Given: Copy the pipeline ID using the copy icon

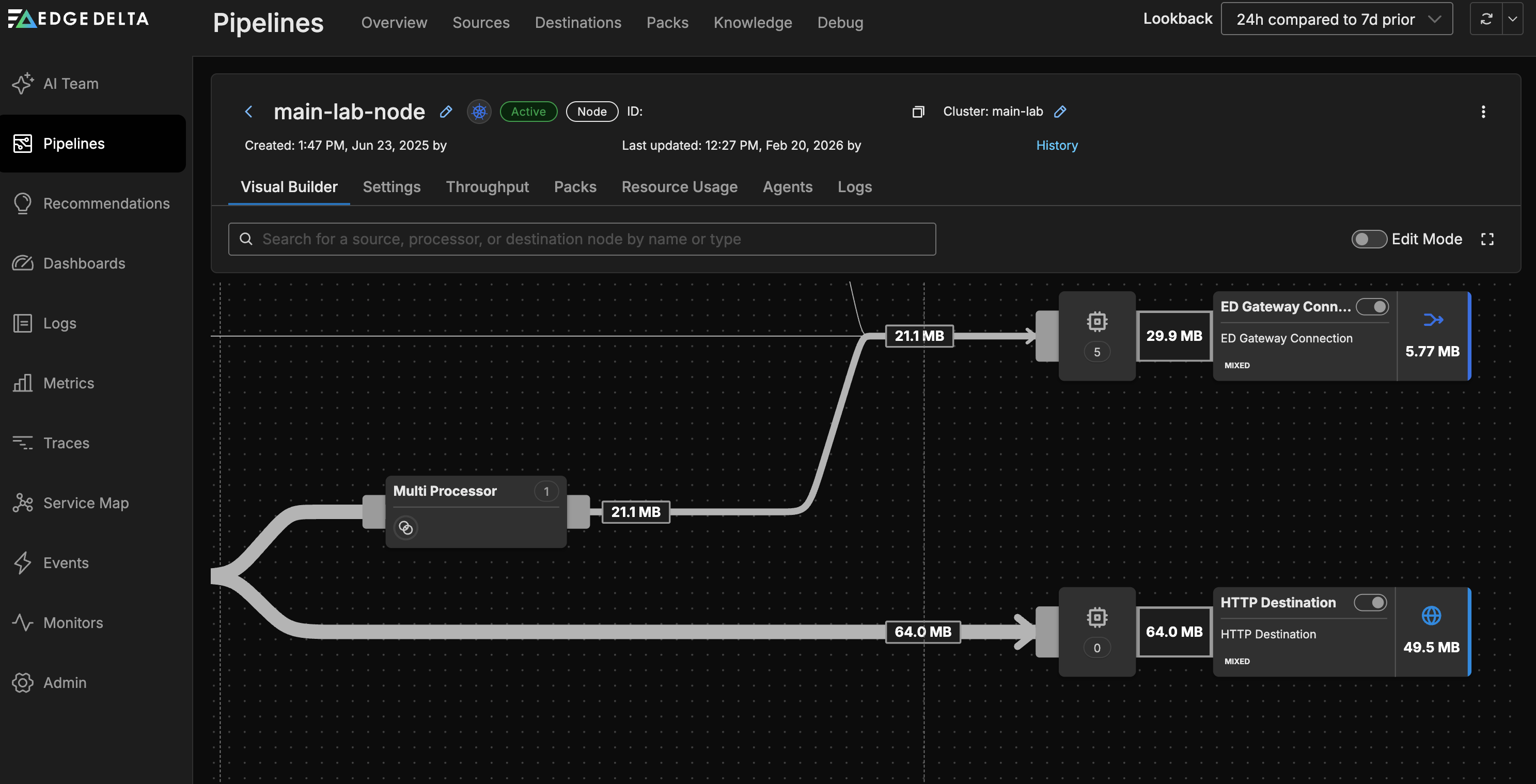Looking at the screenshot, I should (918, 112).
